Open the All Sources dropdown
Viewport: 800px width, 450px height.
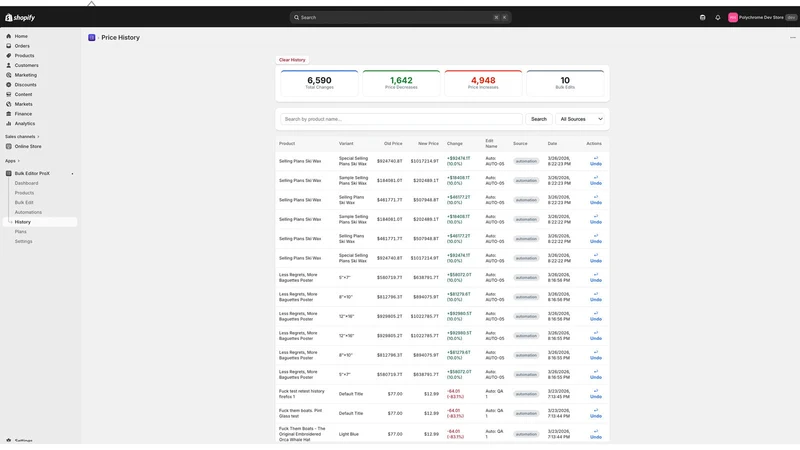coord(580,119)
